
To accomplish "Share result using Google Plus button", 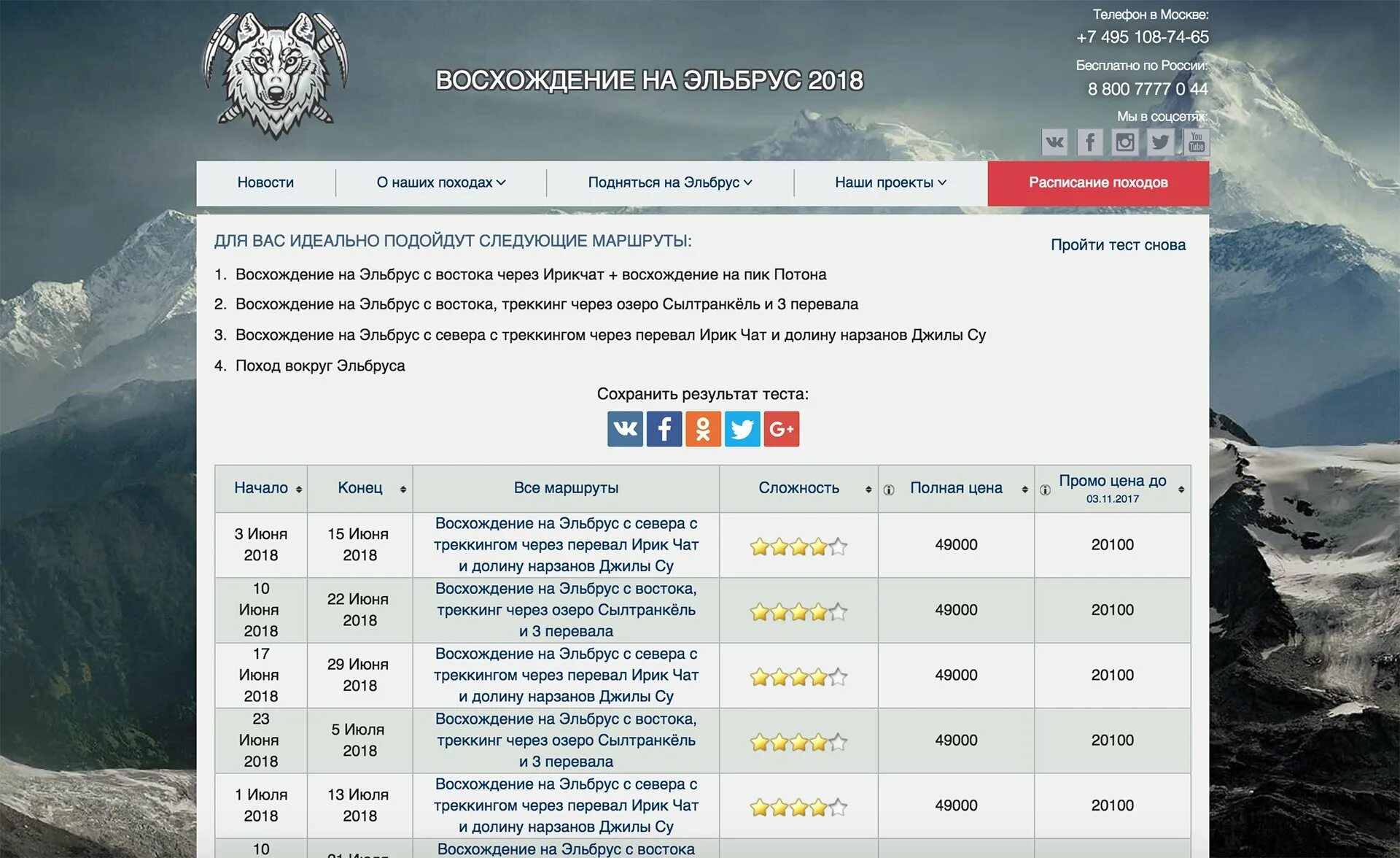I will pos(781,429).
